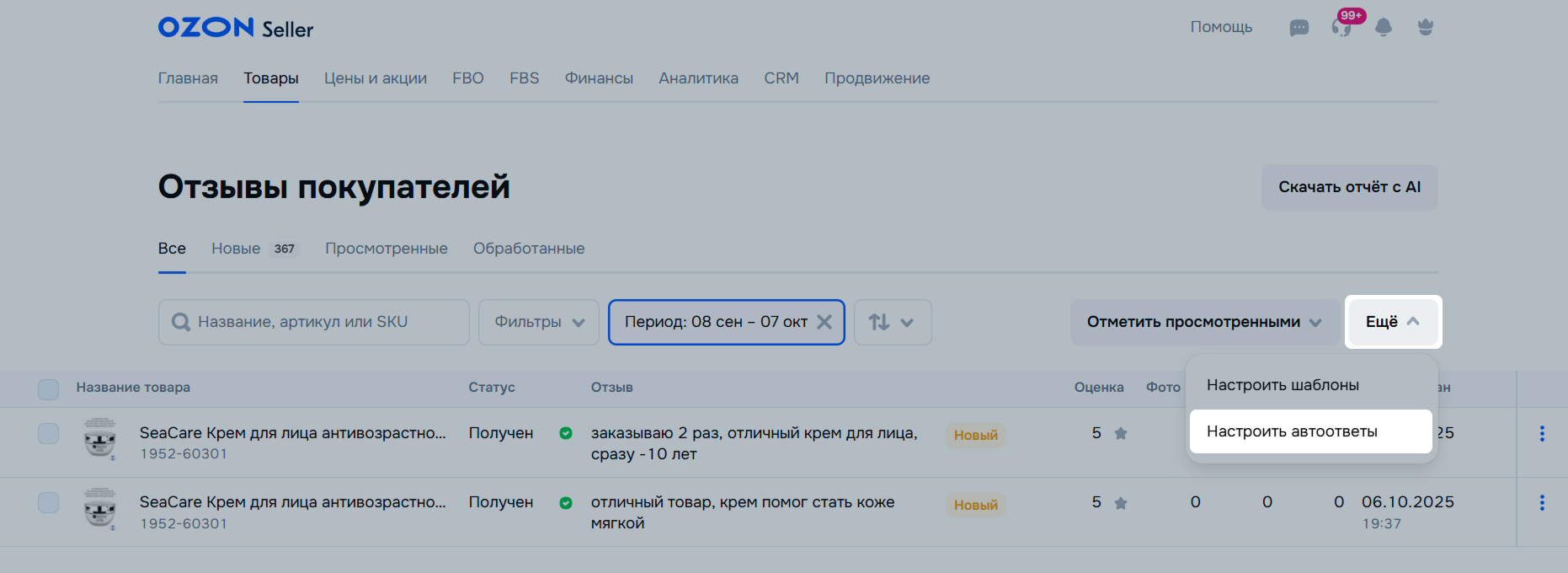Check the first SeaCare review row checkbox
Screen dimensions: 1568x573
[49, 433]
